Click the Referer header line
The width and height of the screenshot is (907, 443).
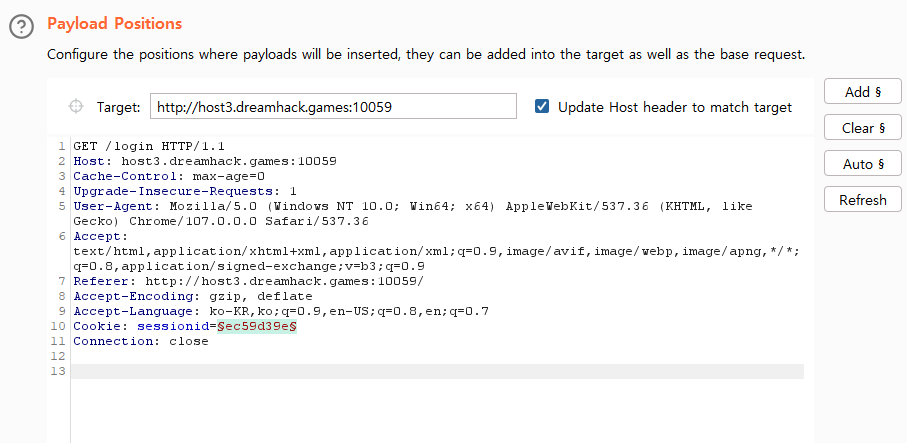click(x=249, y=282)
